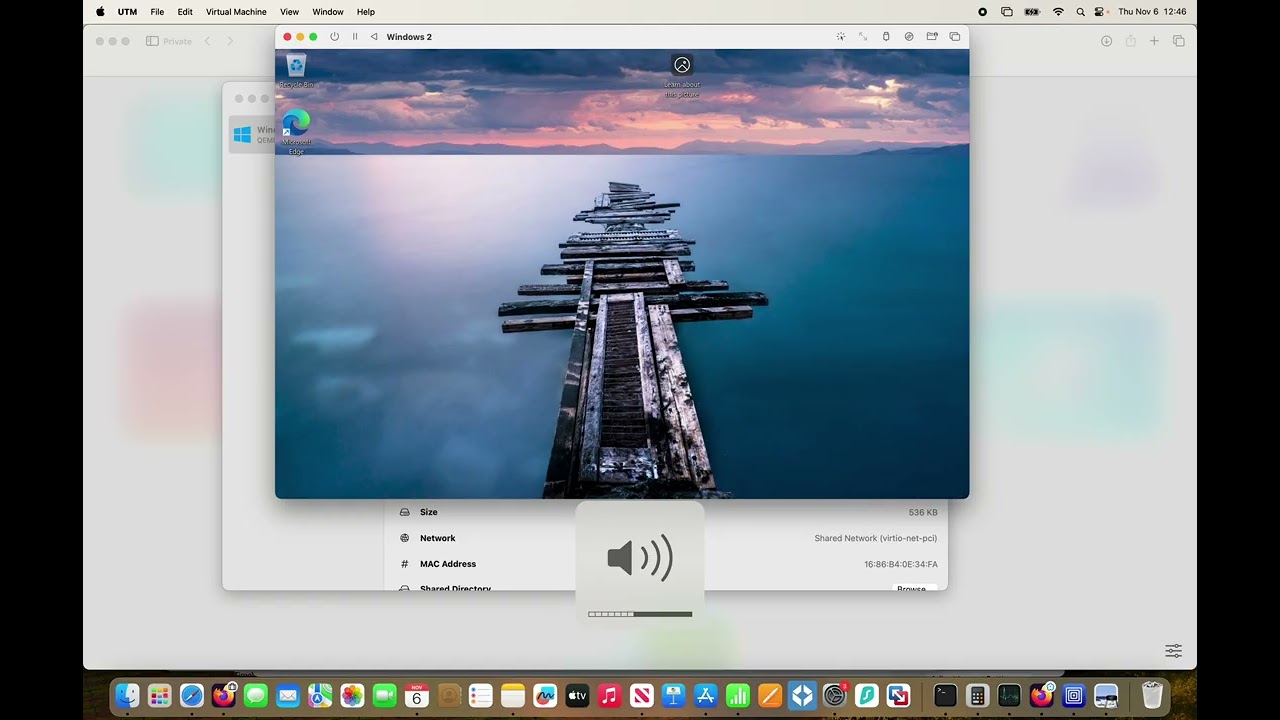Screen dimensions: 1280x720
Task: Click the Network row label in UTM details
Action: click(437, 538)
